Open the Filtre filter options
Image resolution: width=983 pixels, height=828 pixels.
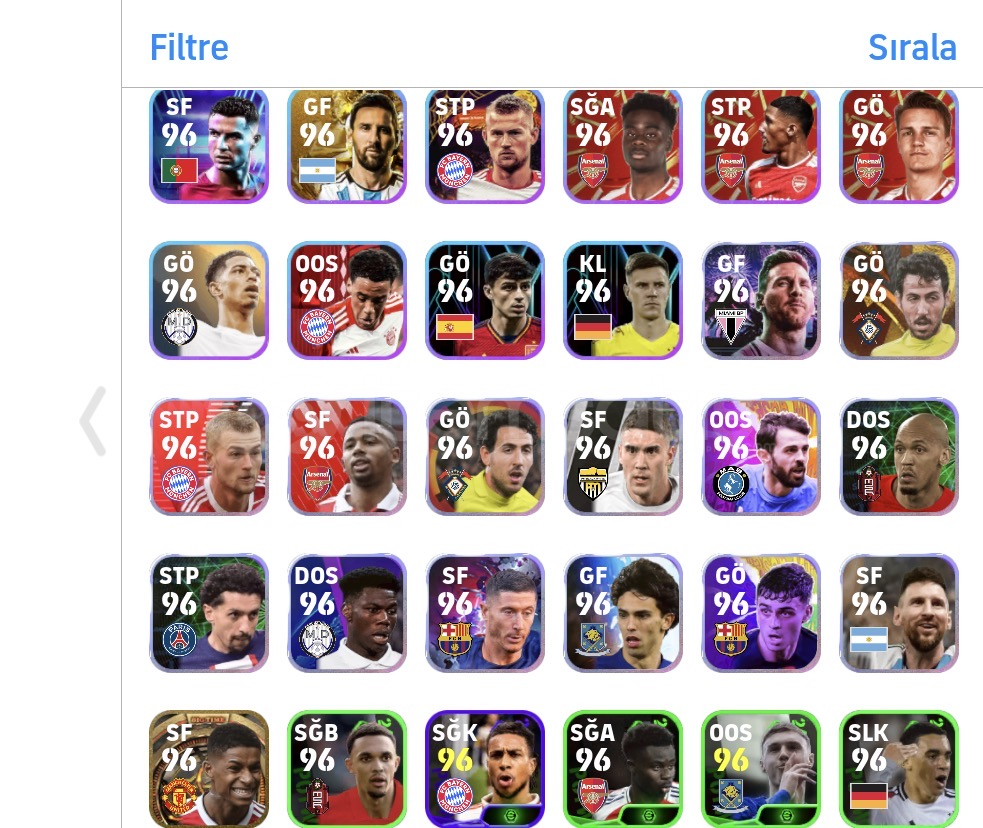coord(189,48)
